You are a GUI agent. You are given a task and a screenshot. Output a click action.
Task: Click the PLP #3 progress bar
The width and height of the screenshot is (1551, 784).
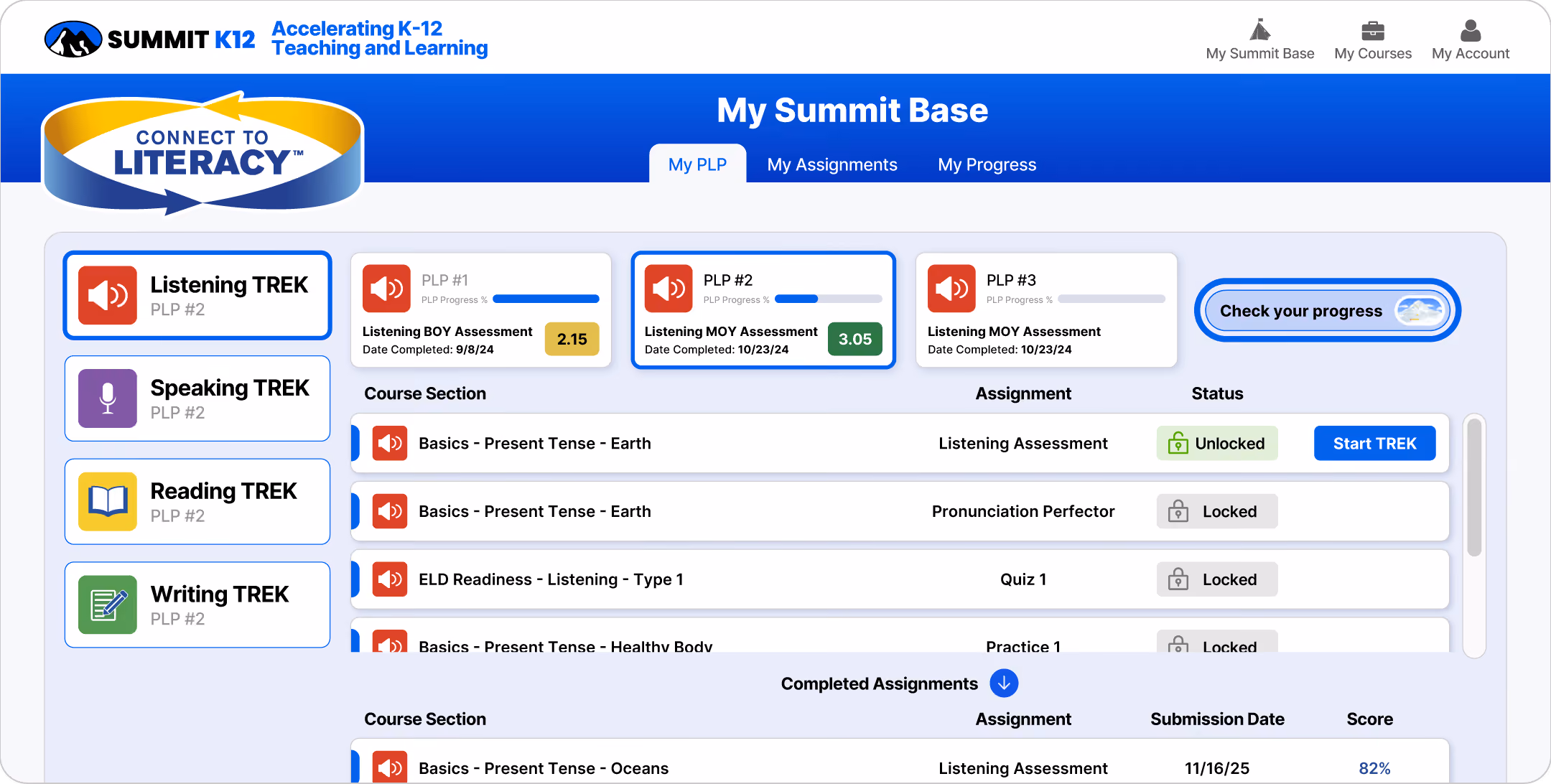point(1112,299)
